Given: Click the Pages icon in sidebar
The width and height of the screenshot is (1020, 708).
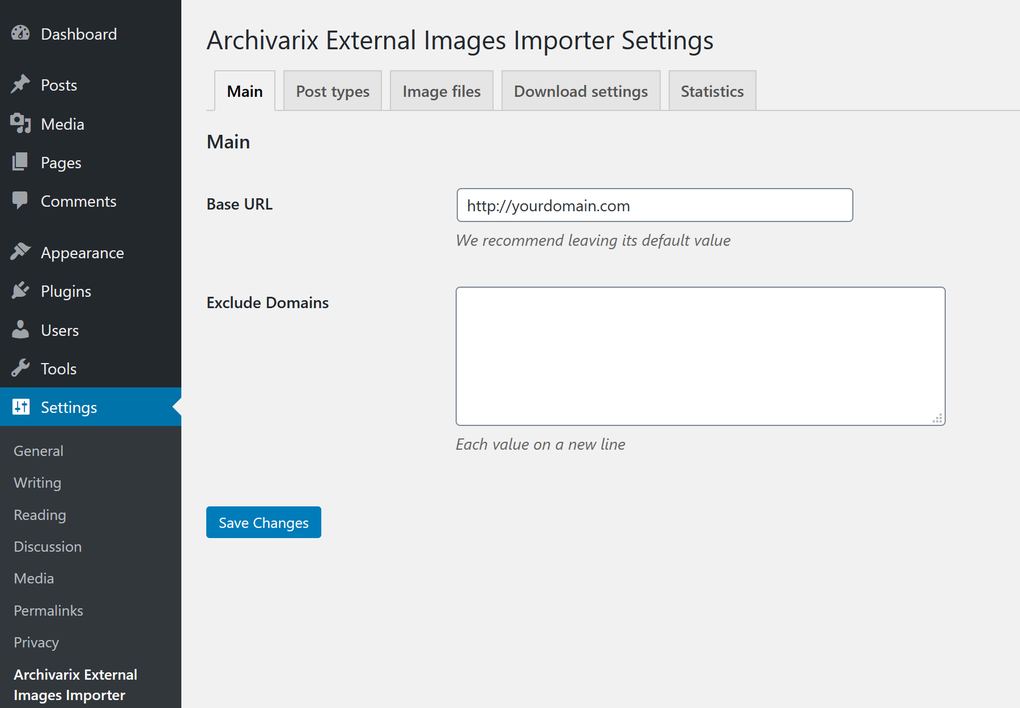Looking at the screenshot, I should [20, 163].
